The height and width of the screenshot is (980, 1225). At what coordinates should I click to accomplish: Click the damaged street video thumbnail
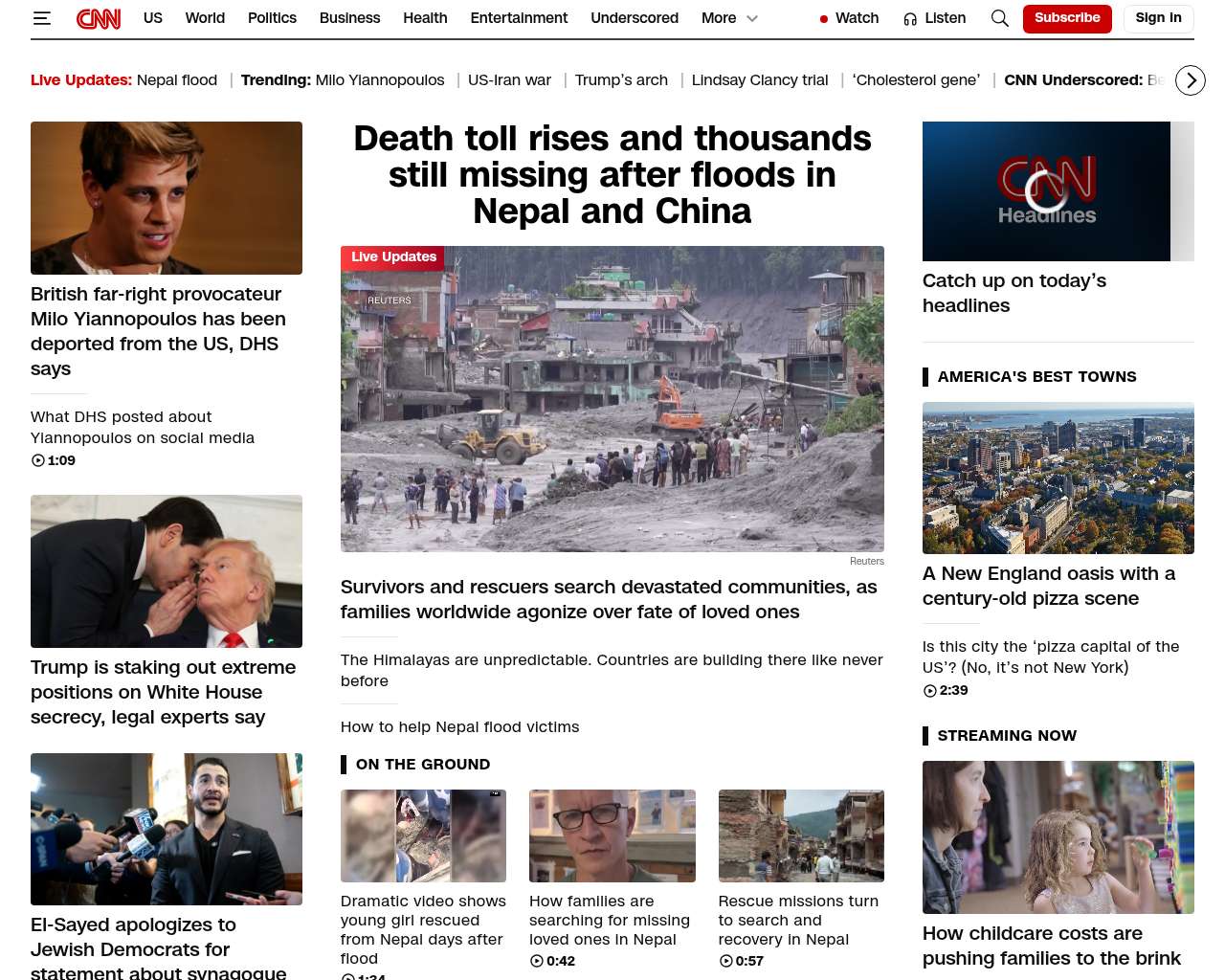click(x=801, y=835)
